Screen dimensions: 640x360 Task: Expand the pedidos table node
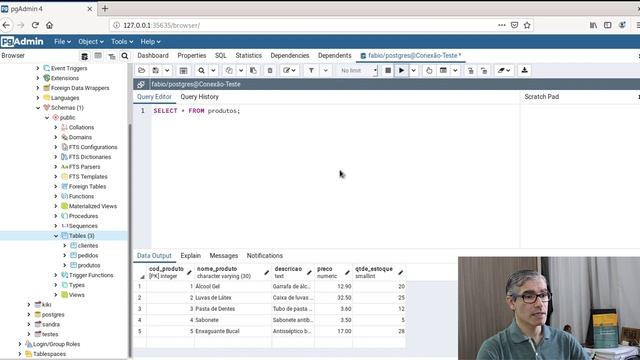[x=65, y=256]
